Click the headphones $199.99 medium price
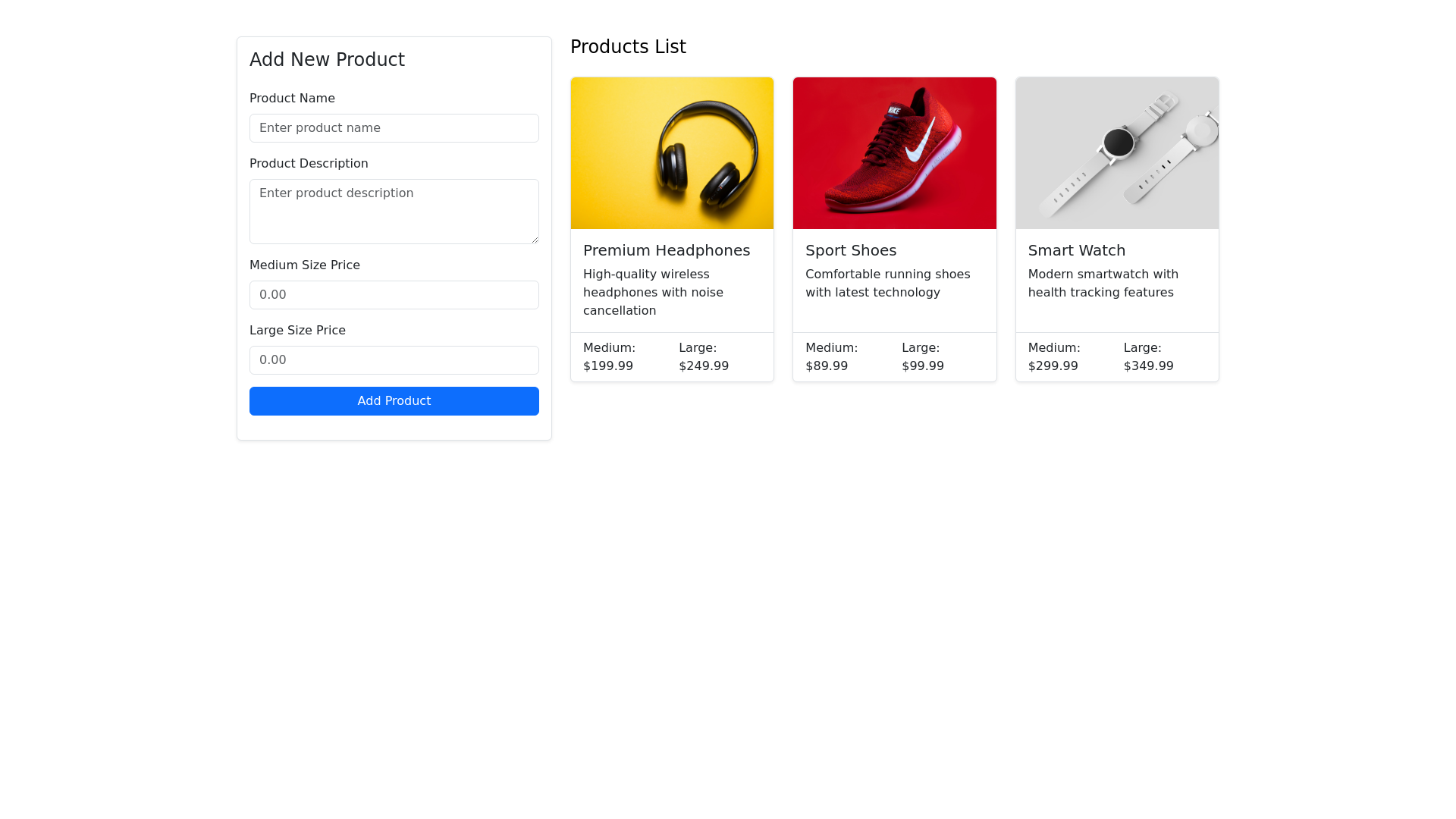 [608, 366]
